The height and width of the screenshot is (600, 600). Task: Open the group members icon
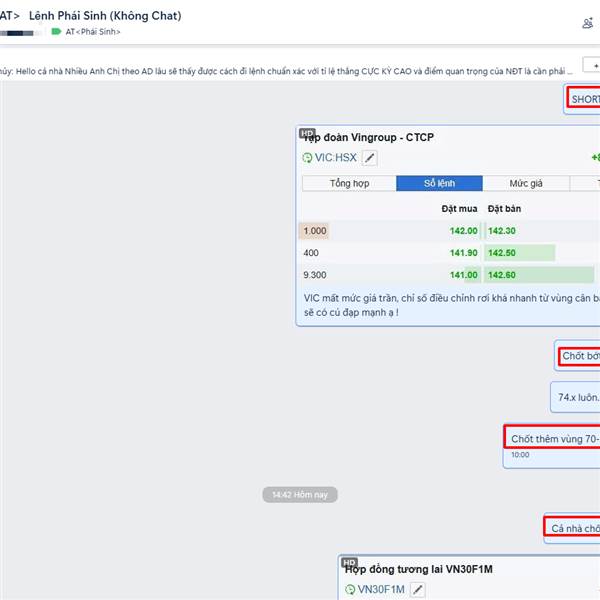[x=587, y=24]
